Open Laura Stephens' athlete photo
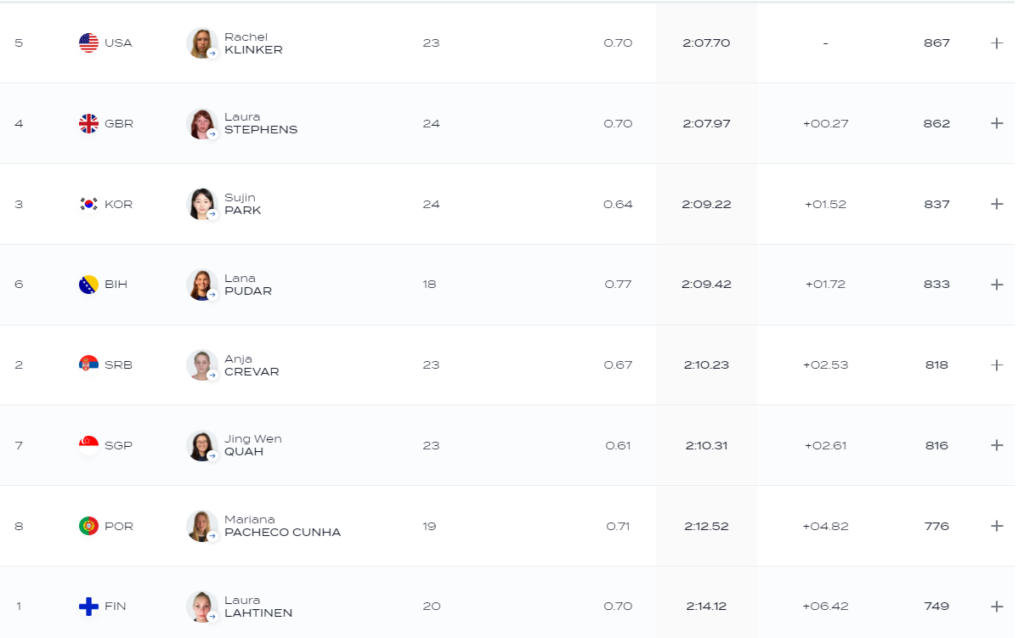This screenshot has height=638, width=1024. tap(202, 123)
